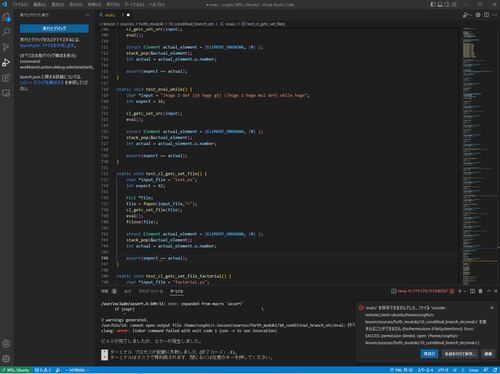Open the Run menu (実行)
The height and width of the screenshot is (374, 500).
point(113,5)
